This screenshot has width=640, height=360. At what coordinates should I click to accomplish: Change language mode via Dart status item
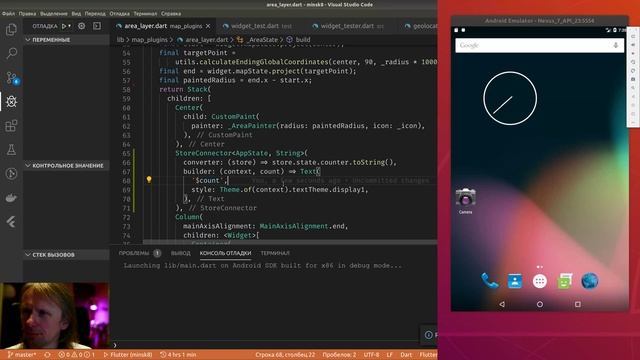point(406,355)
